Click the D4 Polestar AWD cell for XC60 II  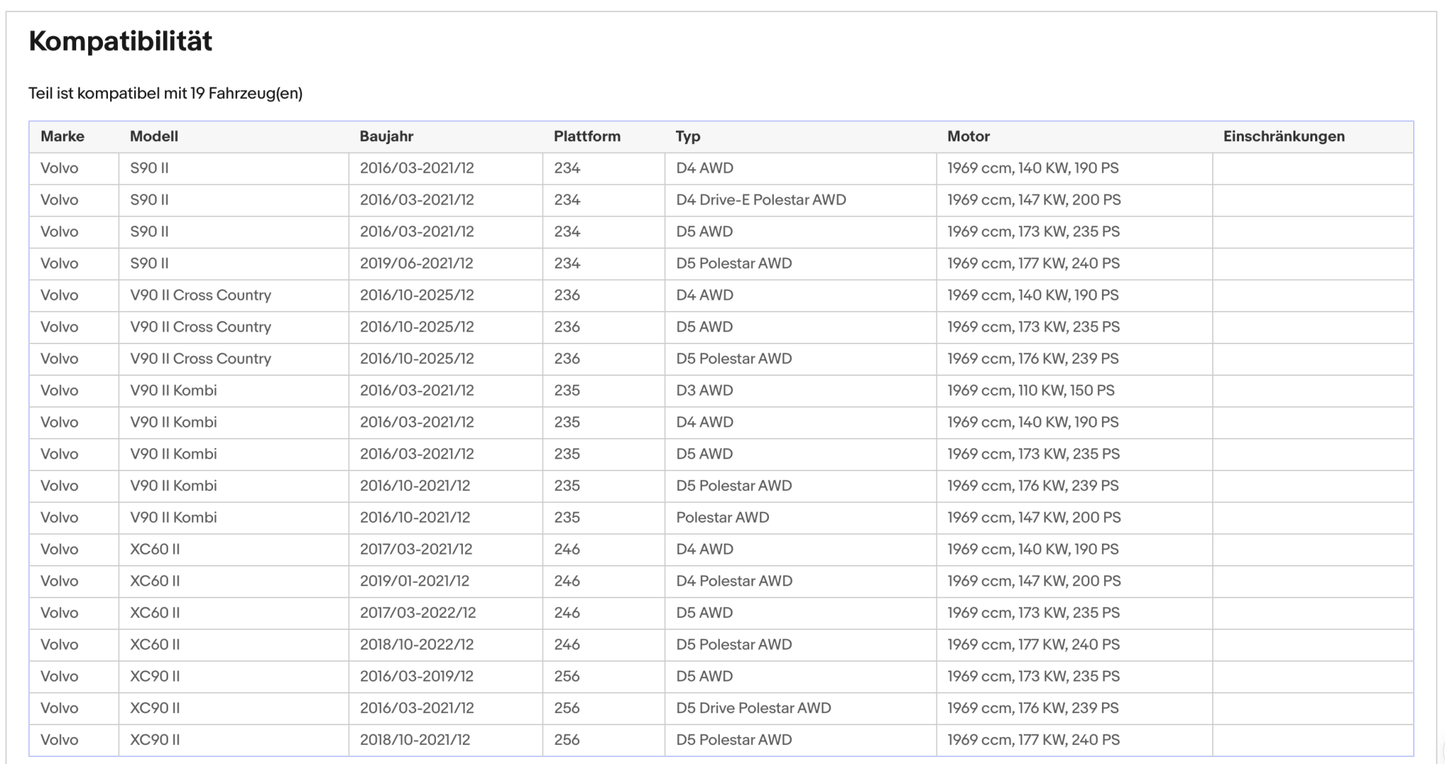(x=734, y=581)
